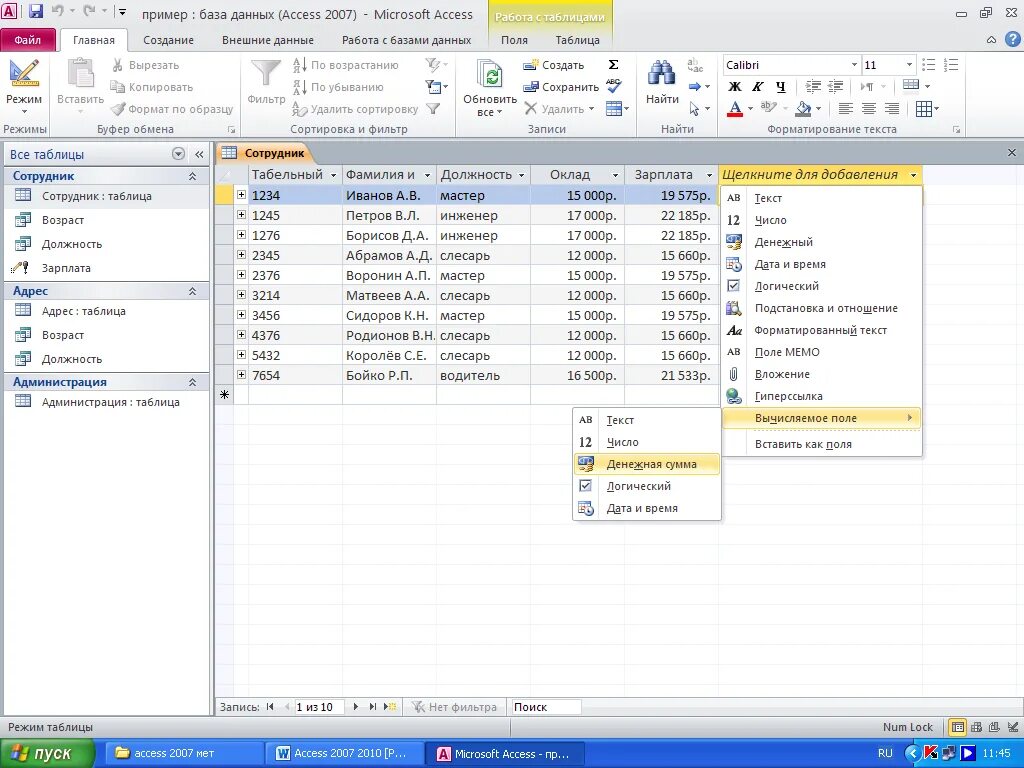This screenshot has width=1024, height=768.
Task: Run the spelling check icon
Action: 613,86
